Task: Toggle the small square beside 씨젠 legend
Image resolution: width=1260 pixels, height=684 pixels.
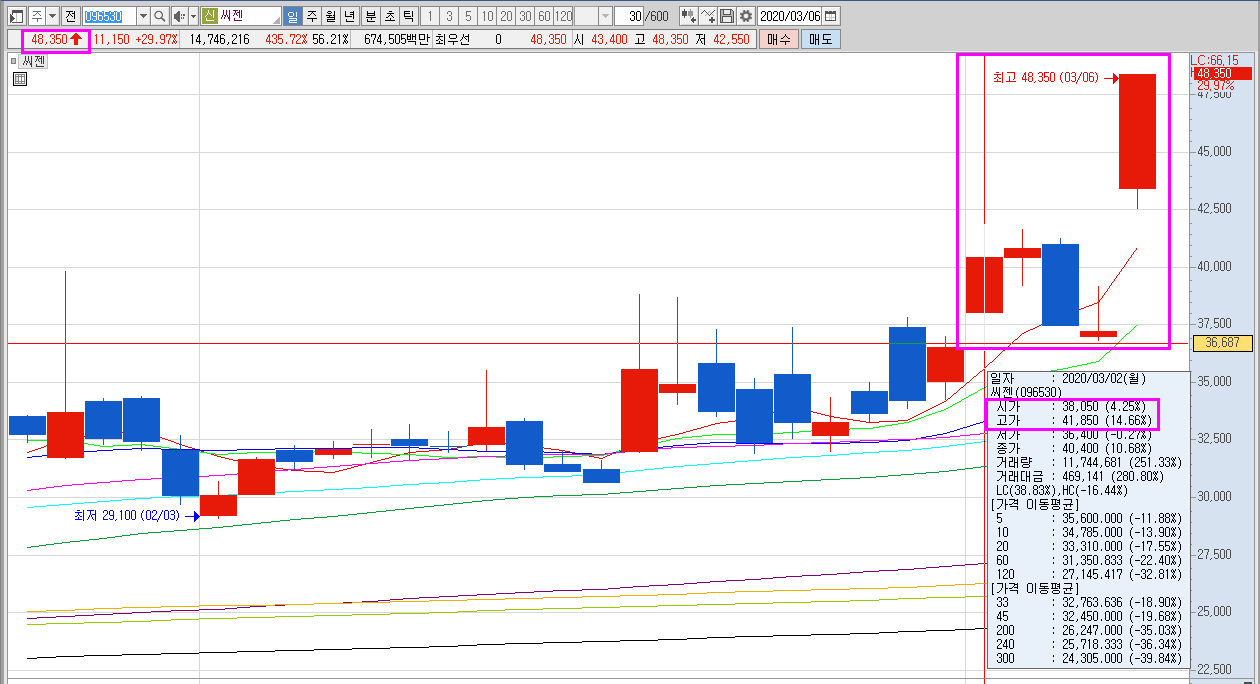Action: tap(14, 61)
